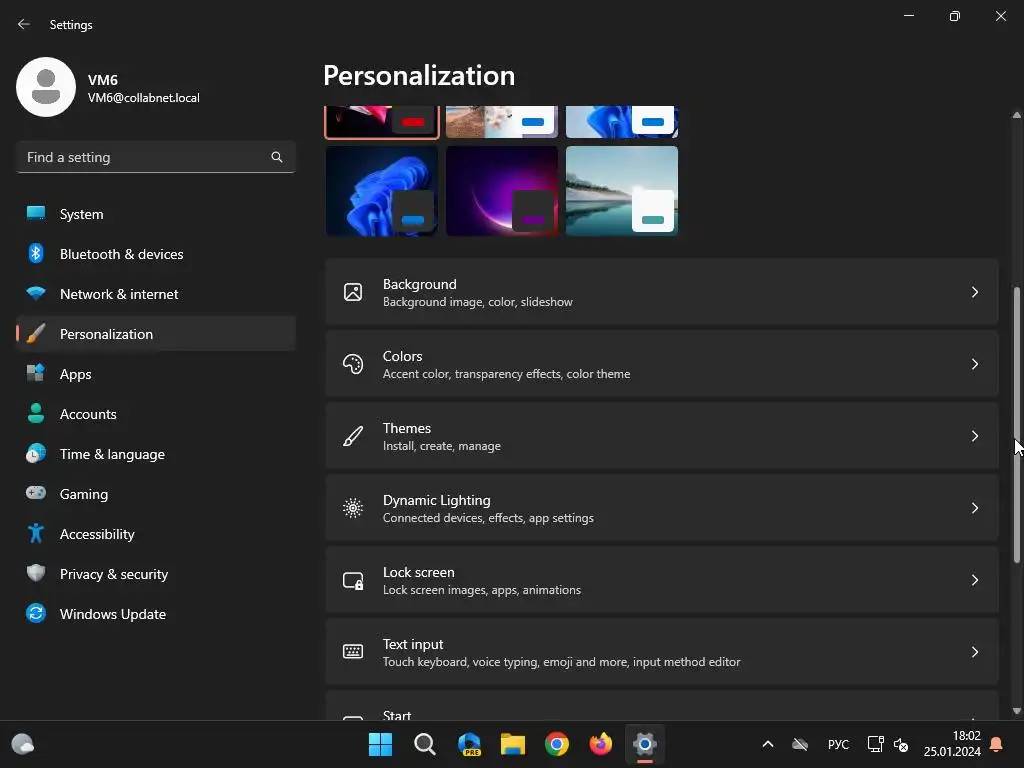Click the VM6 user avatar picture
Viewport: 1024px width, 768px height.
click(x=46, y=87)
